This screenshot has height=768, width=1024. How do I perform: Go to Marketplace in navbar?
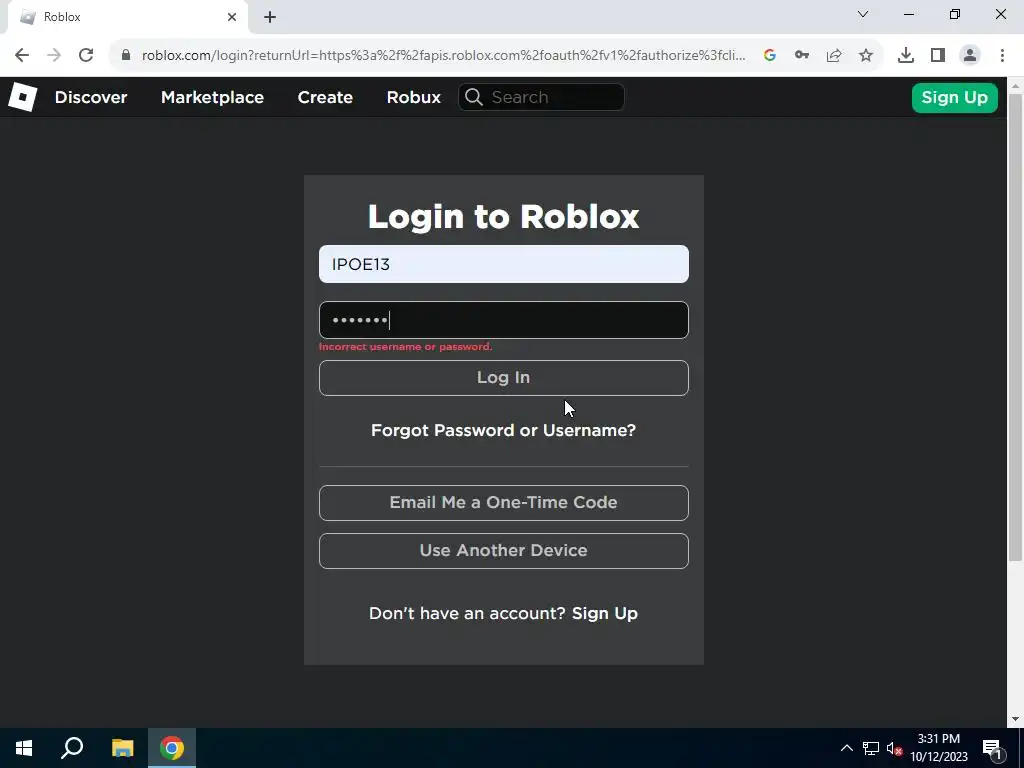212,97
